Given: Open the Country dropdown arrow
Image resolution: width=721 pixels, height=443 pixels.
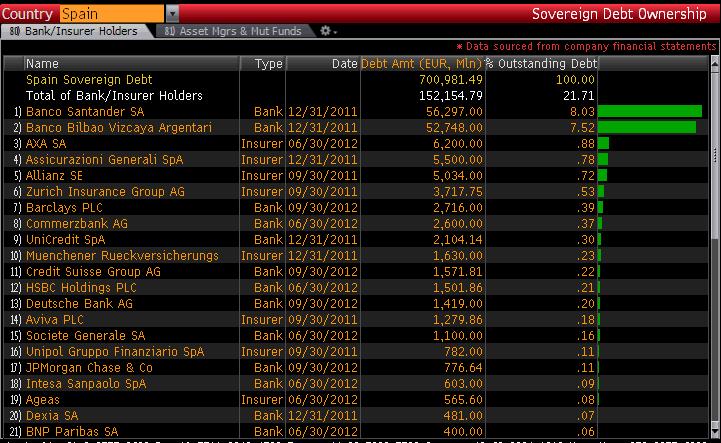Looking at the screenshot, I should [173, 13].
